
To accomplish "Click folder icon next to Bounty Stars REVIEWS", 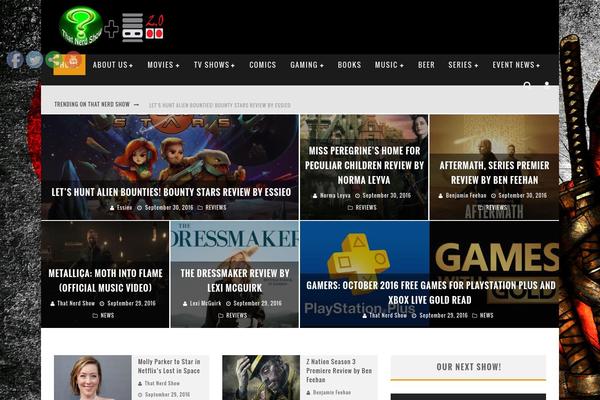I will click(200, 208).
